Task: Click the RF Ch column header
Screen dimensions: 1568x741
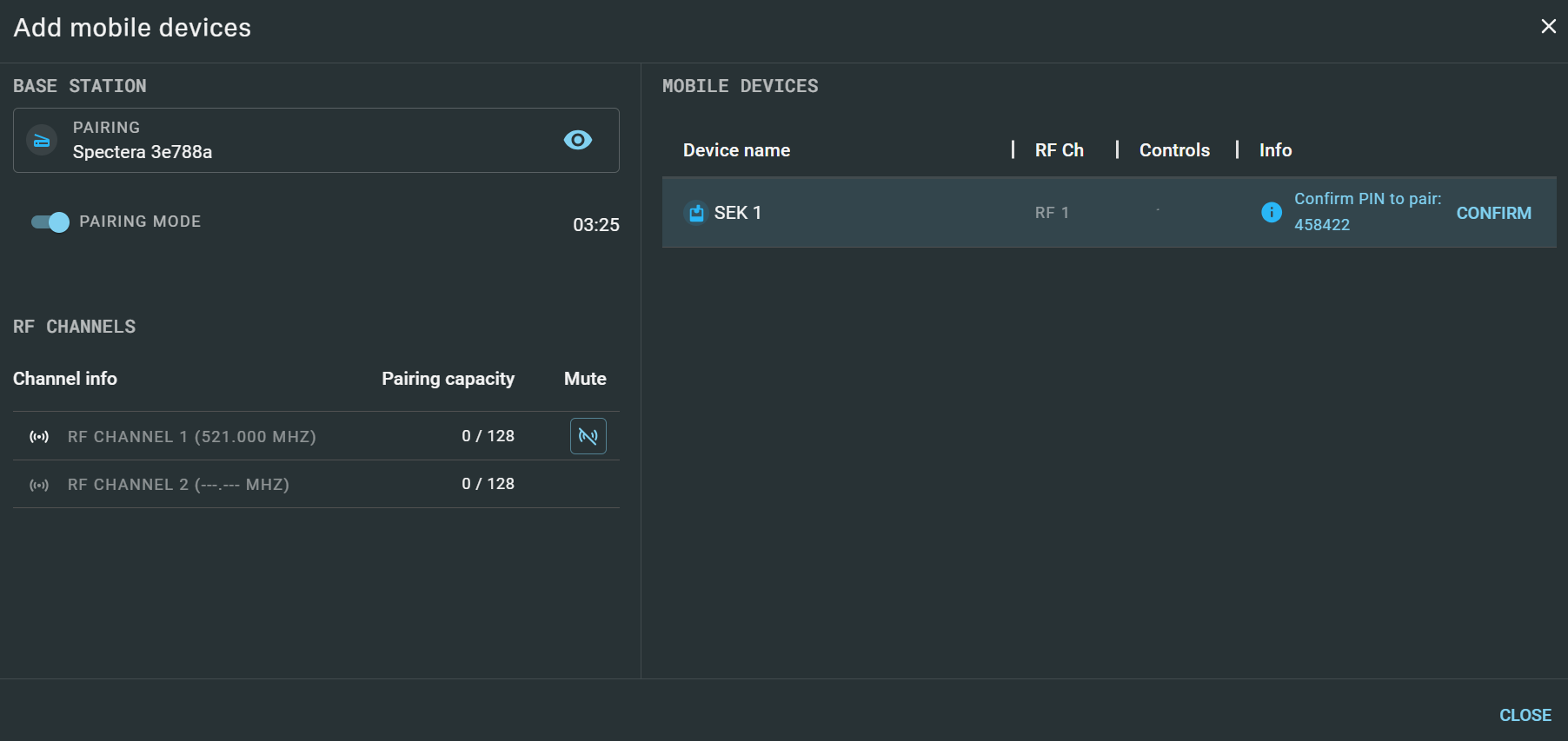Action: [x=1059, y=150]
